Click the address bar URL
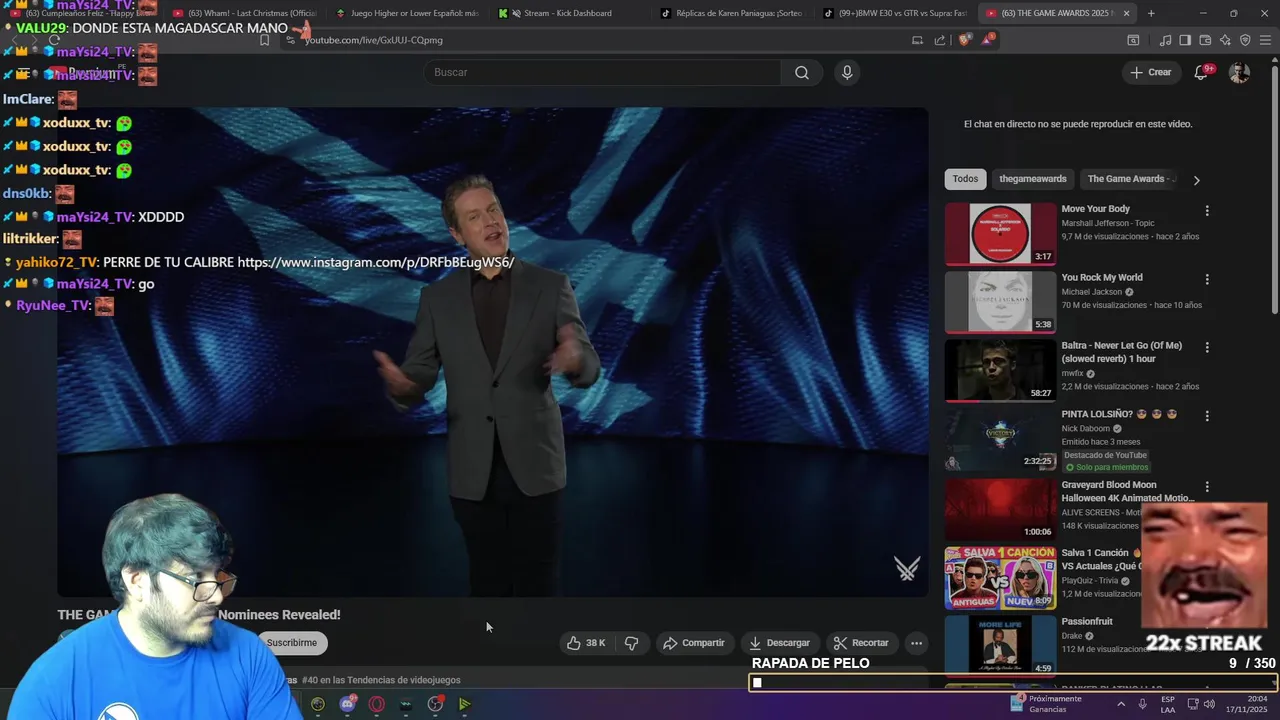Viewport: 1280px width, 720px height. [x=373, y=40]
